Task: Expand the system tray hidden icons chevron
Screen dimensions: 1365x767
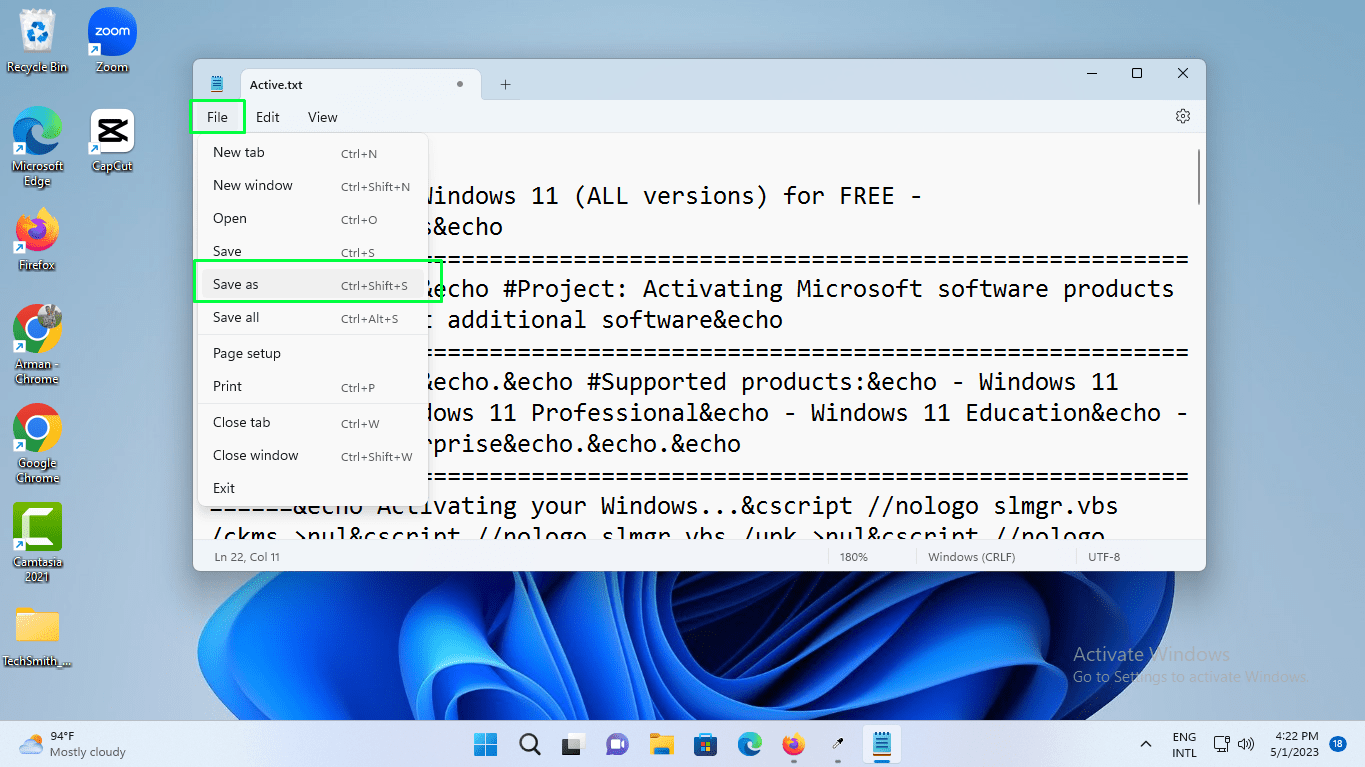Action: pos(1145,745)
